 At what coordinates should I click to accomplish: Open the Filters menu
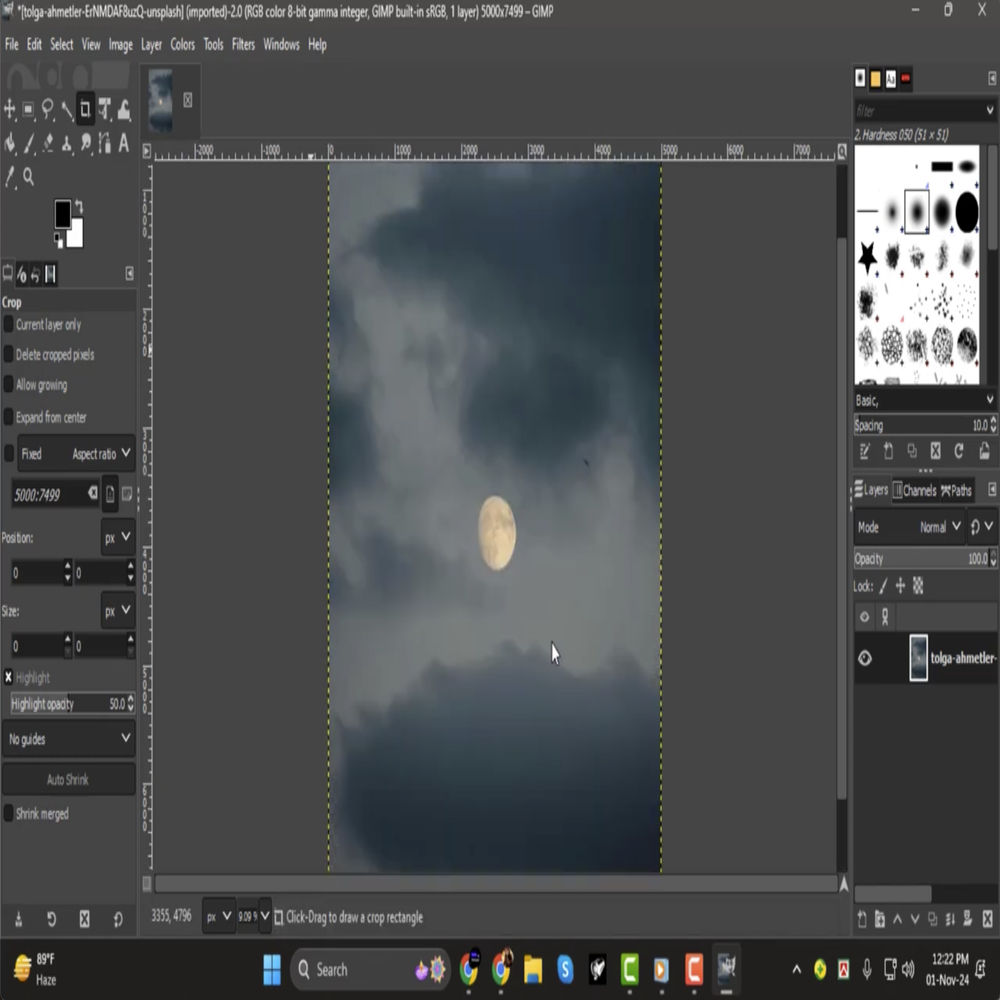[243, 45]
